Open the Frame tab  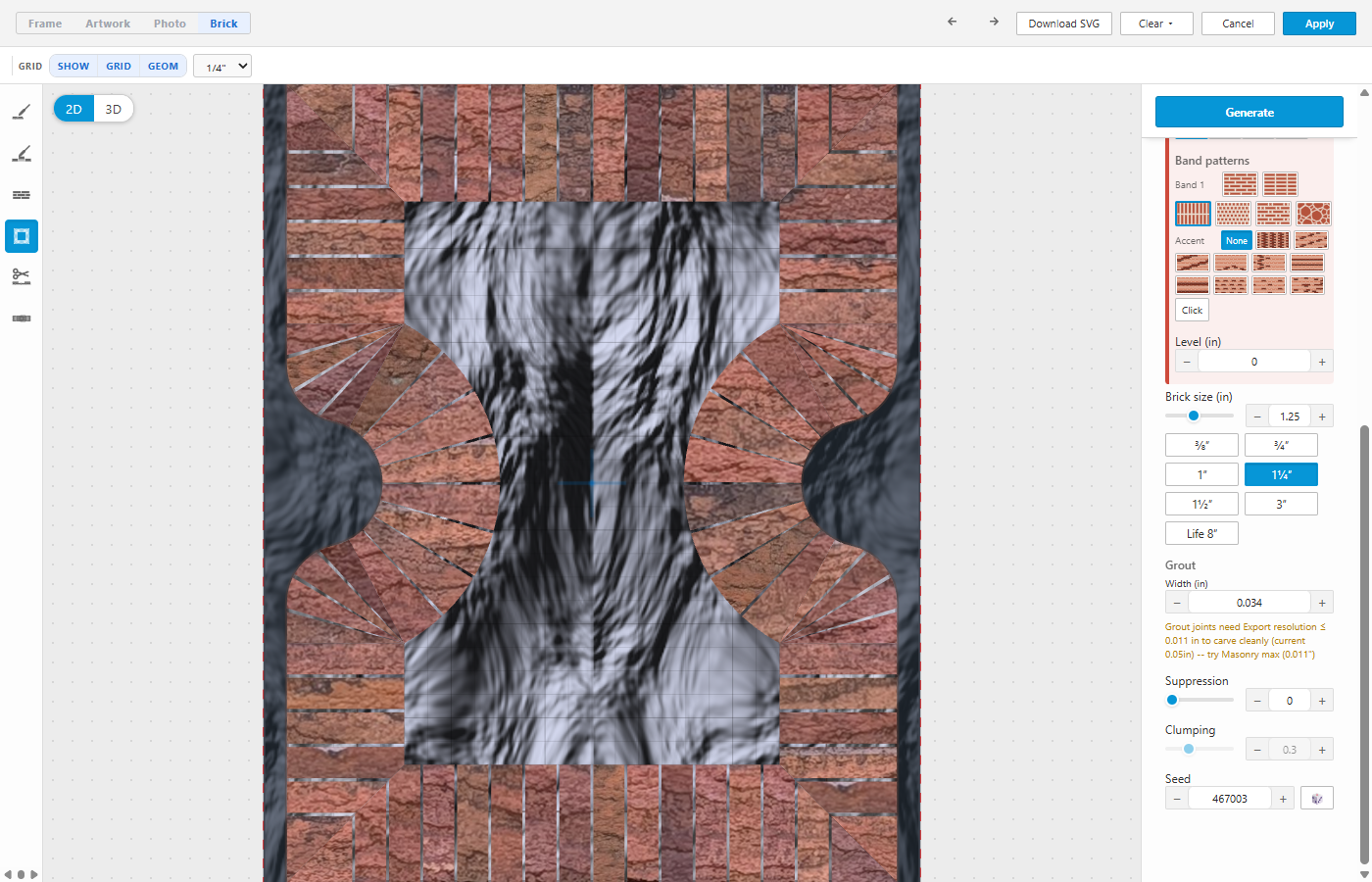coord(45,24)
